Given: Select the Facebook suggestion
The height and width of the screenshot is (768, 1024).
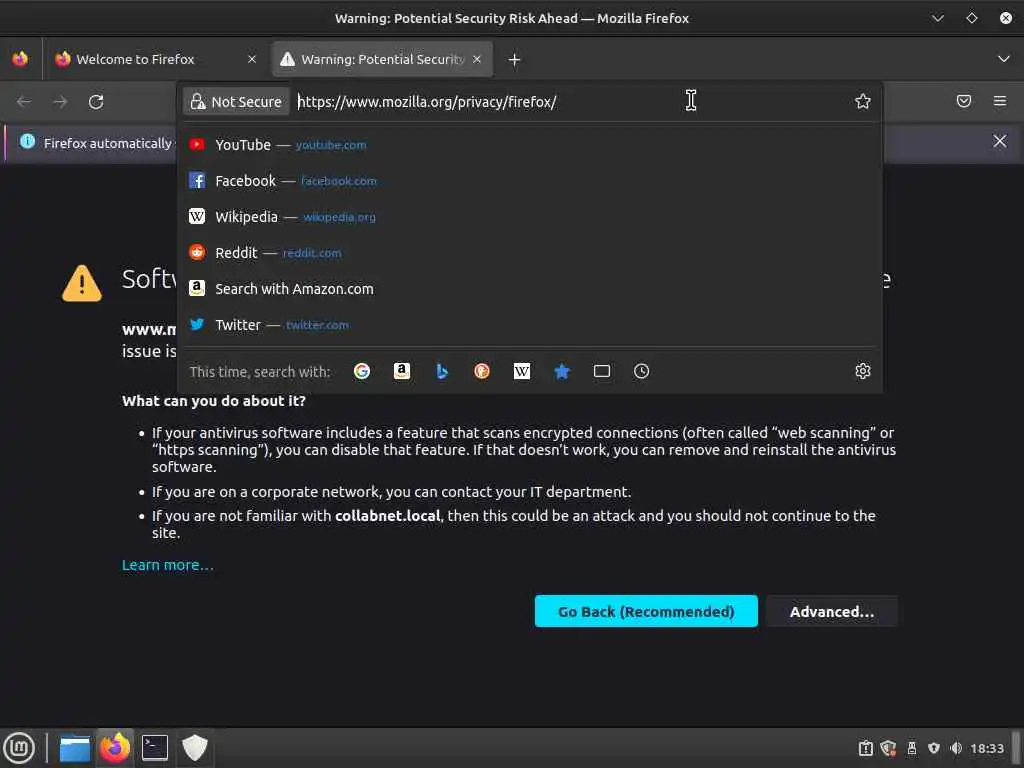Looking at the screenshot, I should coord(530,181).
